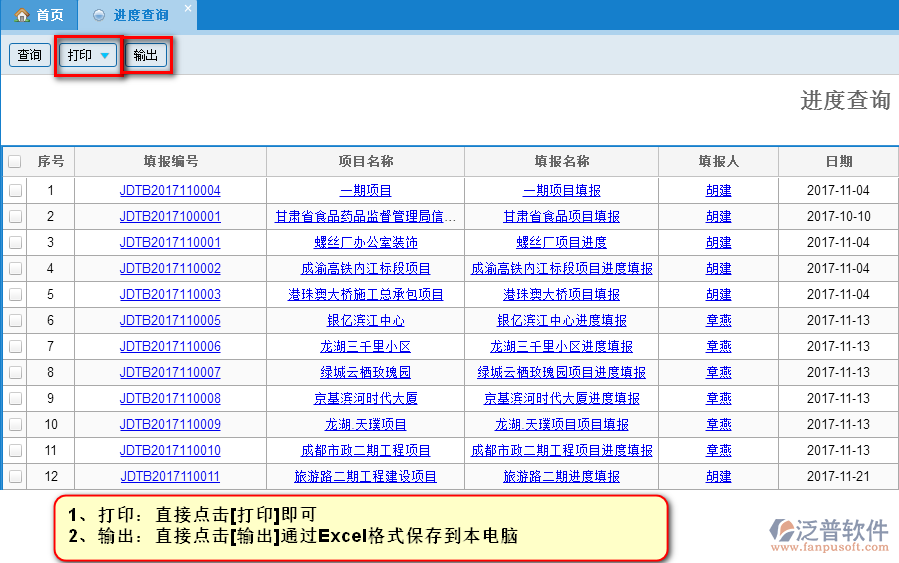This screenshot has height=563, width=899.
Task: Click the 输出 export button
Action: point(146,55)
